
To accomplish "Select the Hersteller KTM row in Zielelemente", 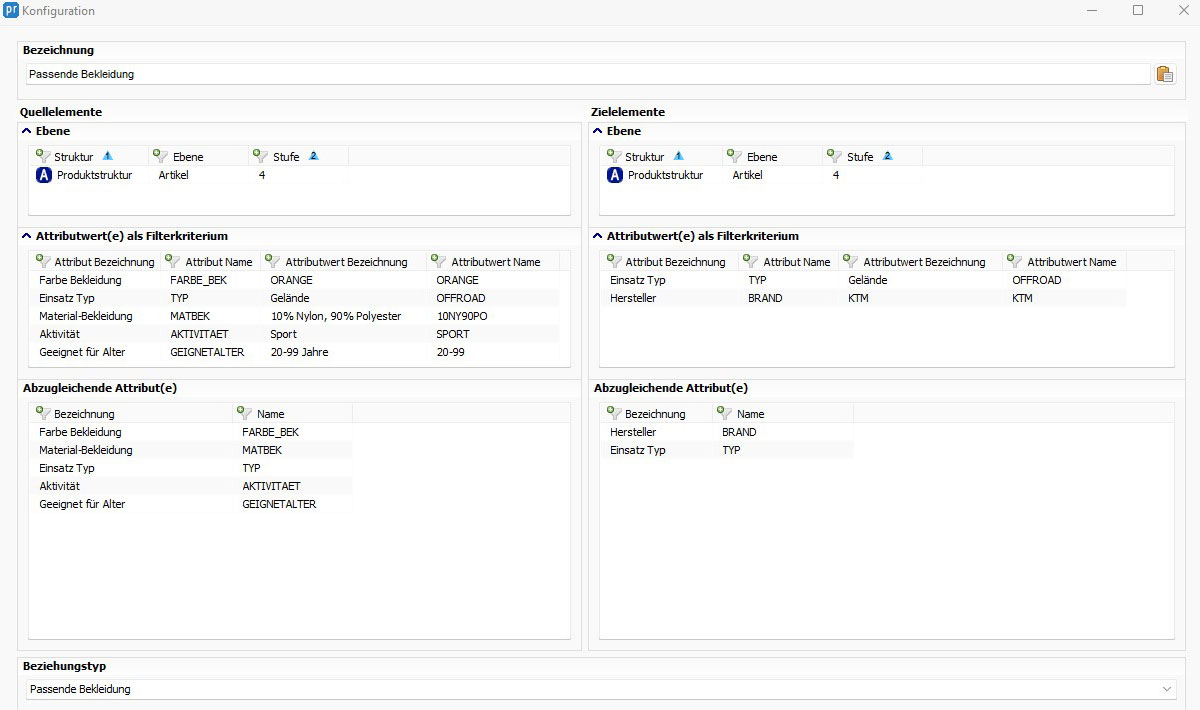I will point(632,298).
